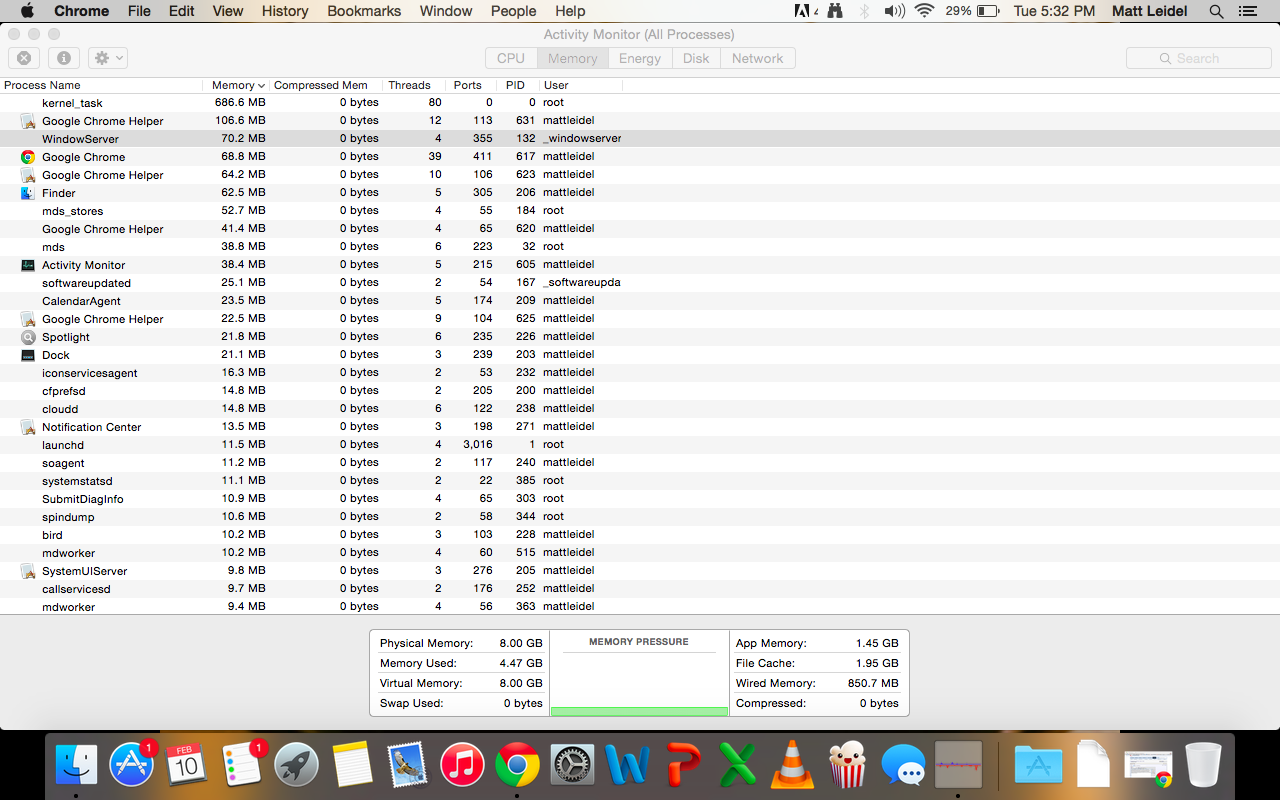The height and width of the screenshot is (800, 1280).
Task: Click the Force Quit process toolbar icon
Action: [x=24, y=58]
